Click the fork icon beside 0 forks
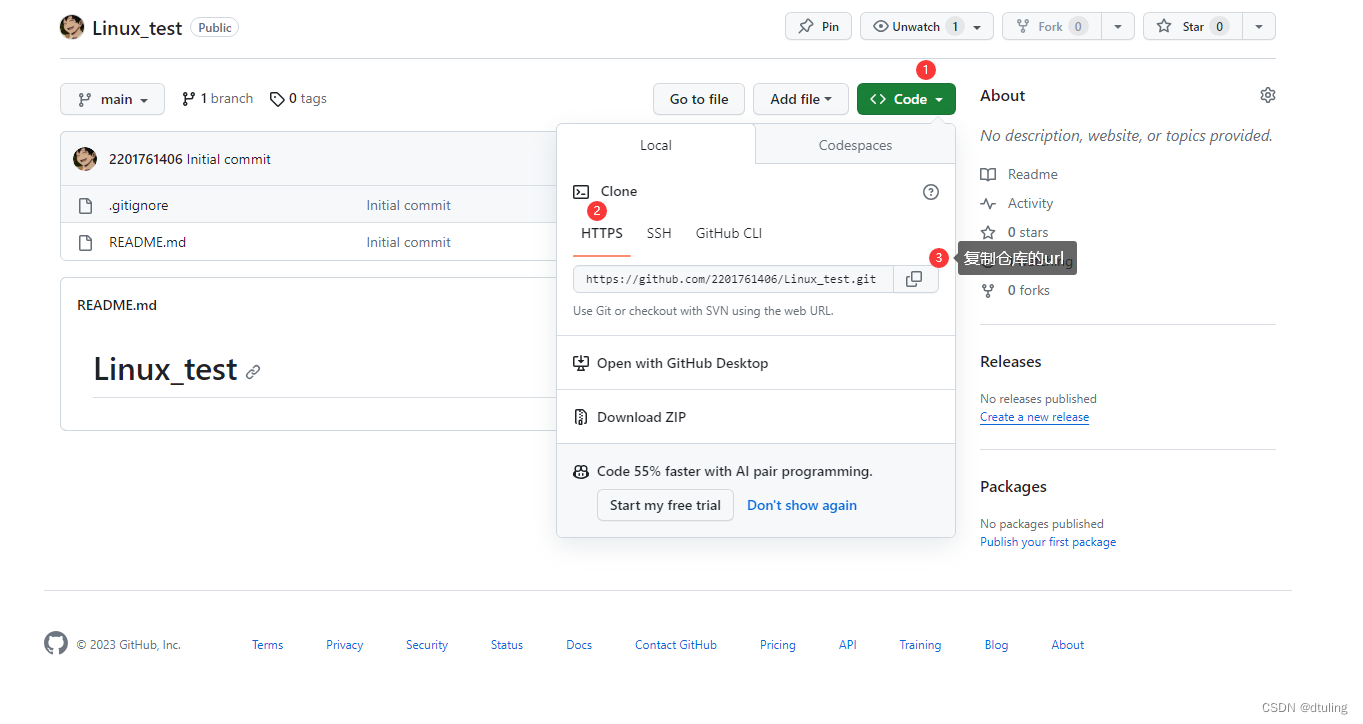This screenshot has width=1363, height=724. point(988,290)
